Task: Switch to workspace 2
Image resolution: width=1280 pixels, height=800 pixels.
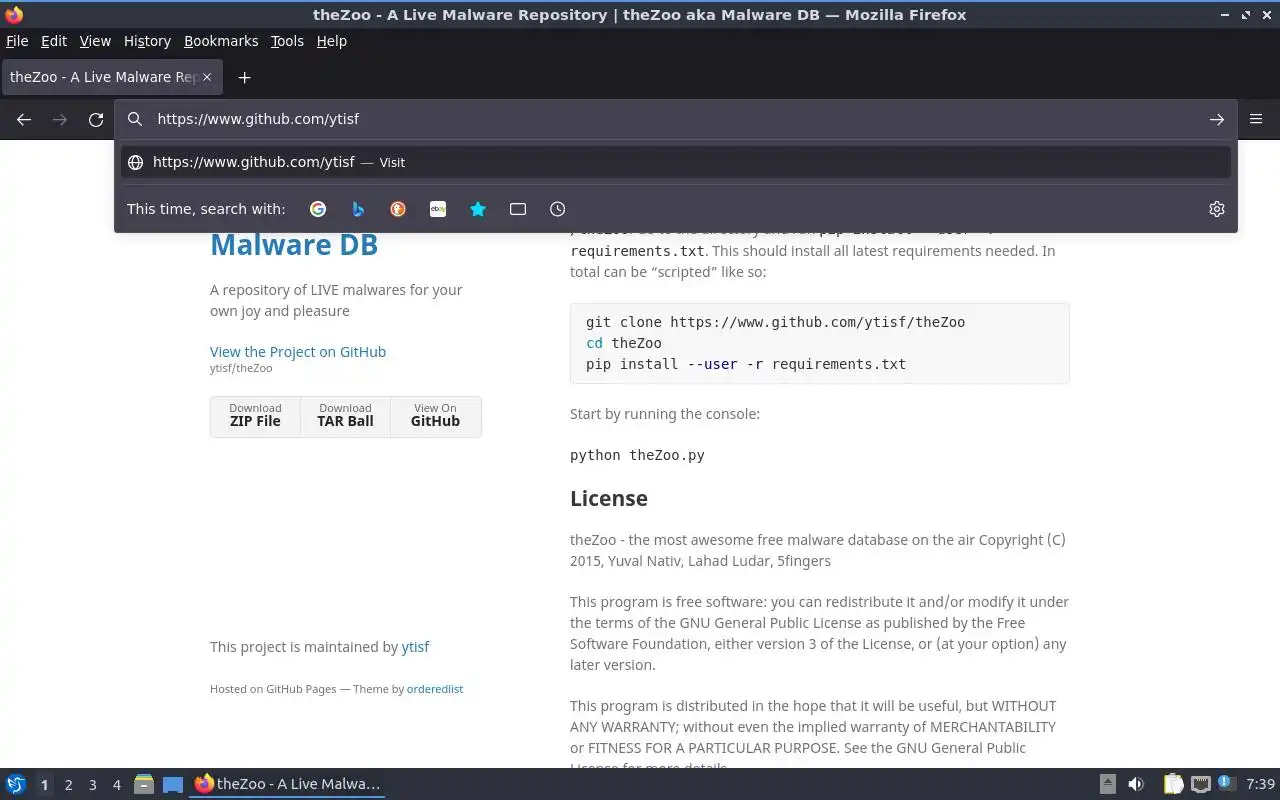Action: tap(68, 785)
